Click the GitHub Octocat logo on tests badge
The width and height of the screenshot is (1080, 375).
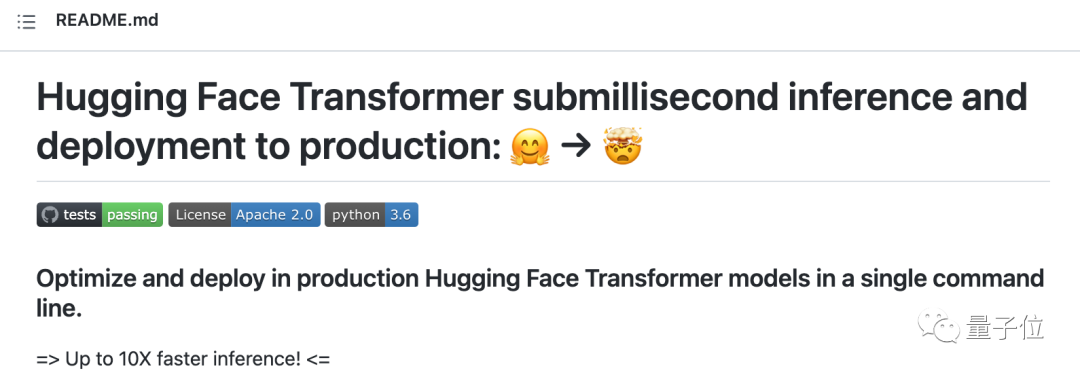click(x=50, y=214)
